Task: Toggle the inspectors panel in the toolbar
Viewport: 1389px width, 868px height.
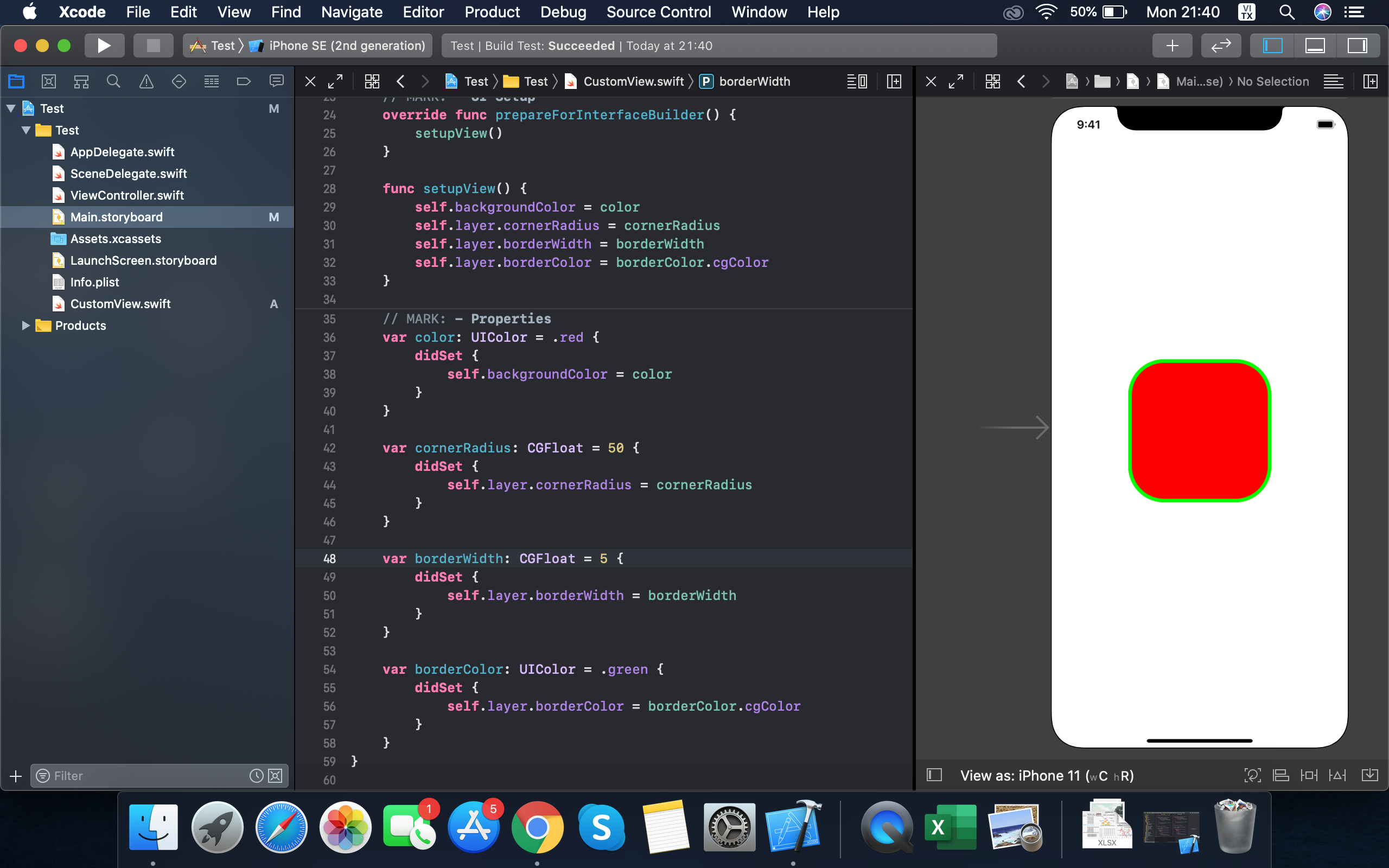Action: point(1358,46)
